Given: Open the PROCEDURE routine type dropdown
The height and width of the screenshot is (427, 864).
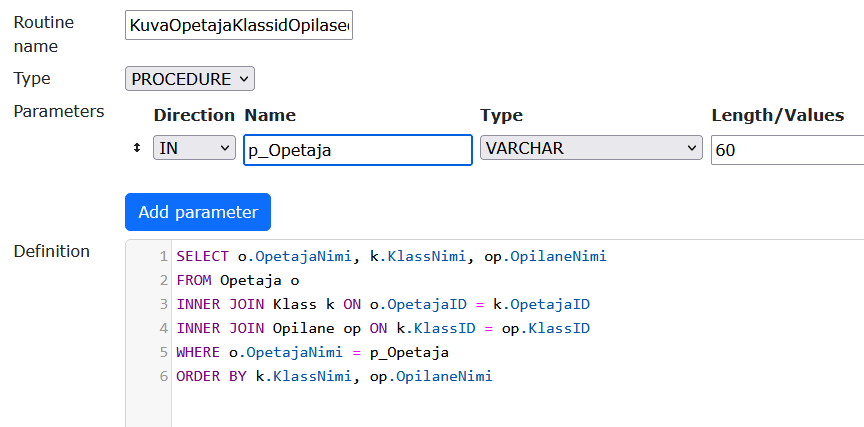Looking at the screenshot, I should coord(190,79).
